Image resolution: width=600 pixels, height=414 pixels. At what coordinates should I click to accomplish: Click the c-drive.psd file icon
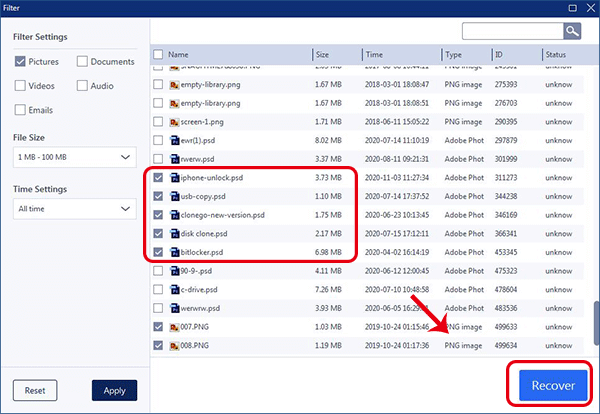coord(174,288)
